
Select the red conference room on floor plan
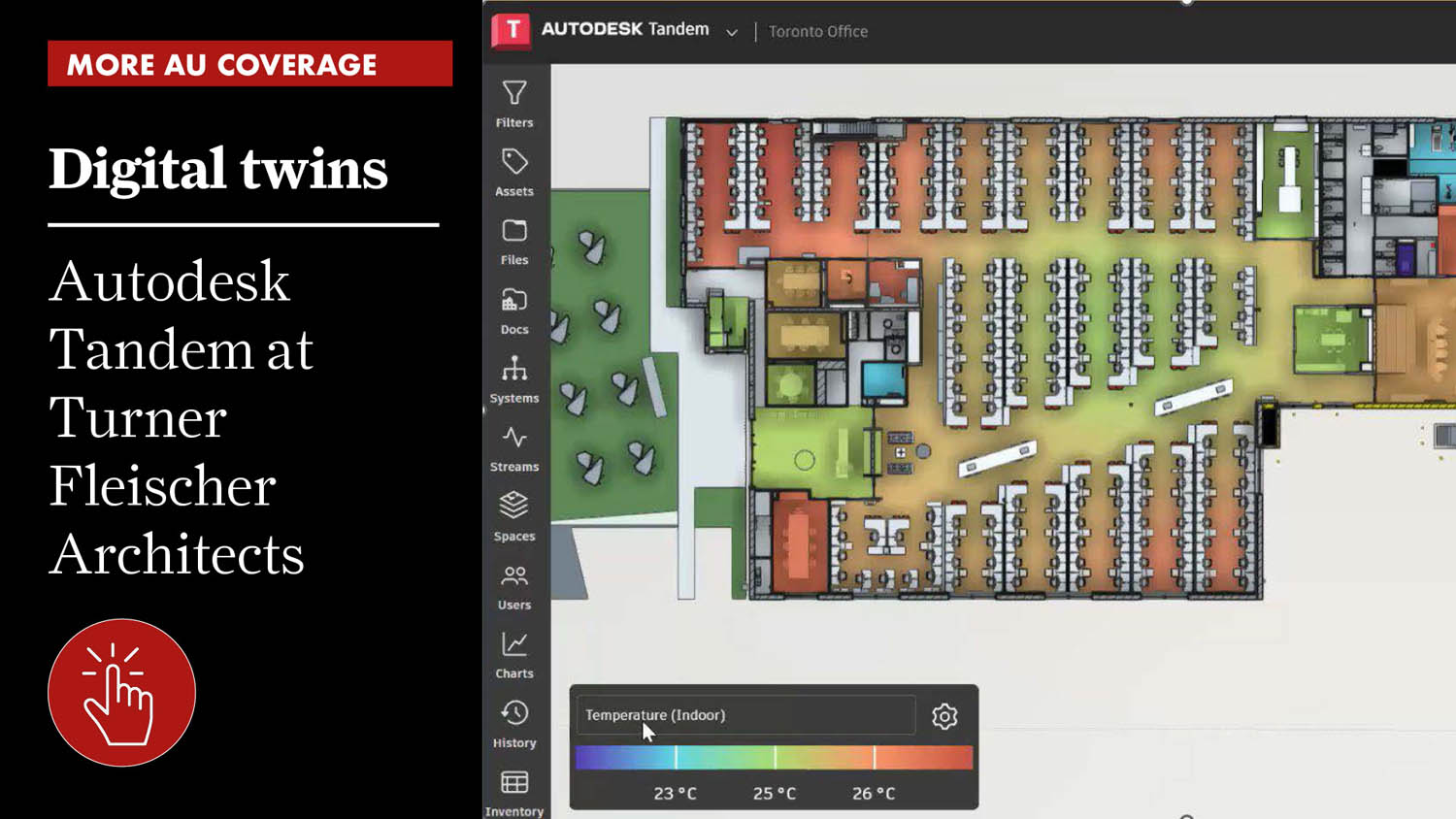point(799,541)
